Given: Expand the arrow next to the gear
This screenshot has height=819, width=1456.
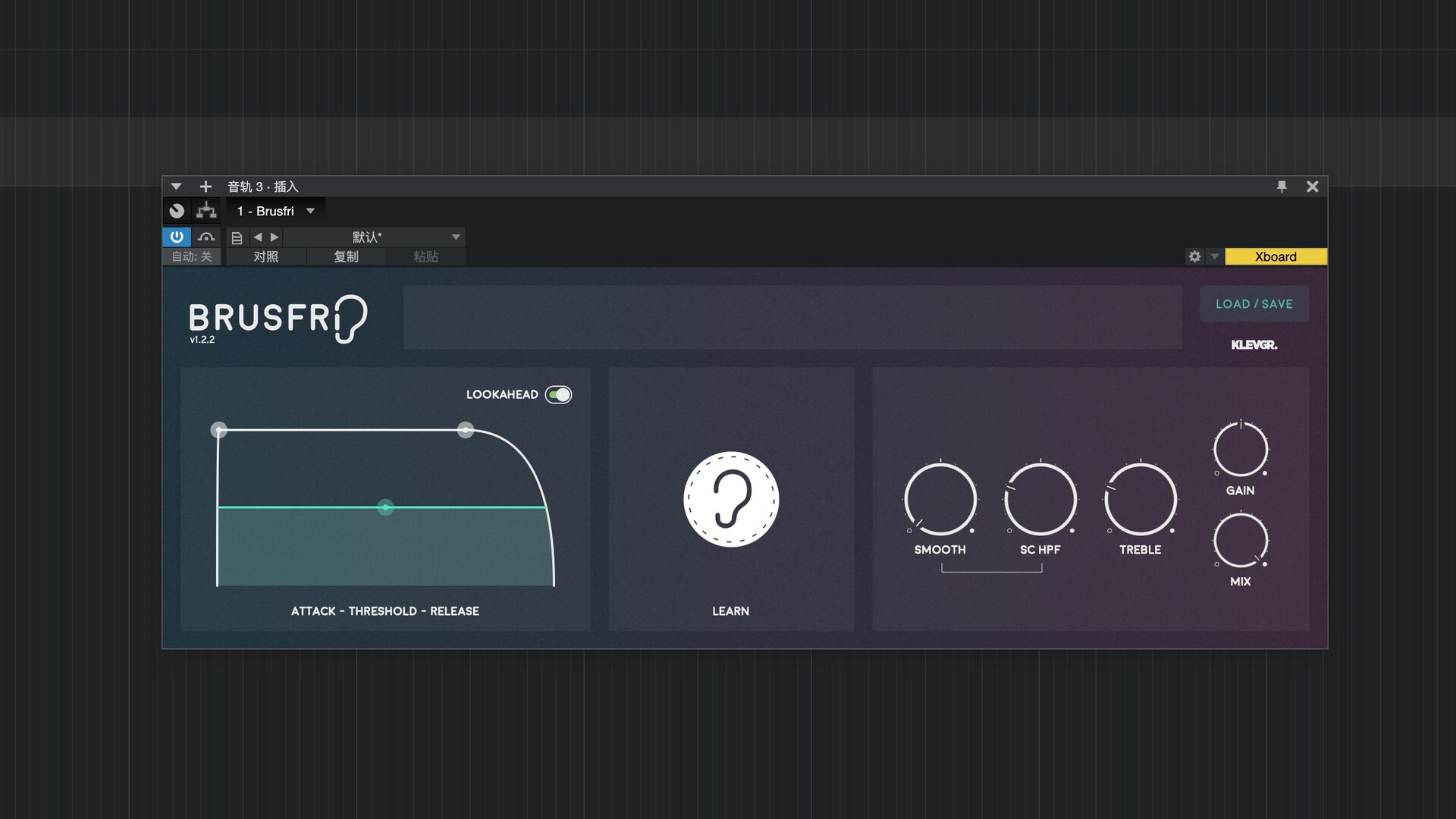Looking at the screenshot, I should pyautogui.click(x=1215, y=256).
